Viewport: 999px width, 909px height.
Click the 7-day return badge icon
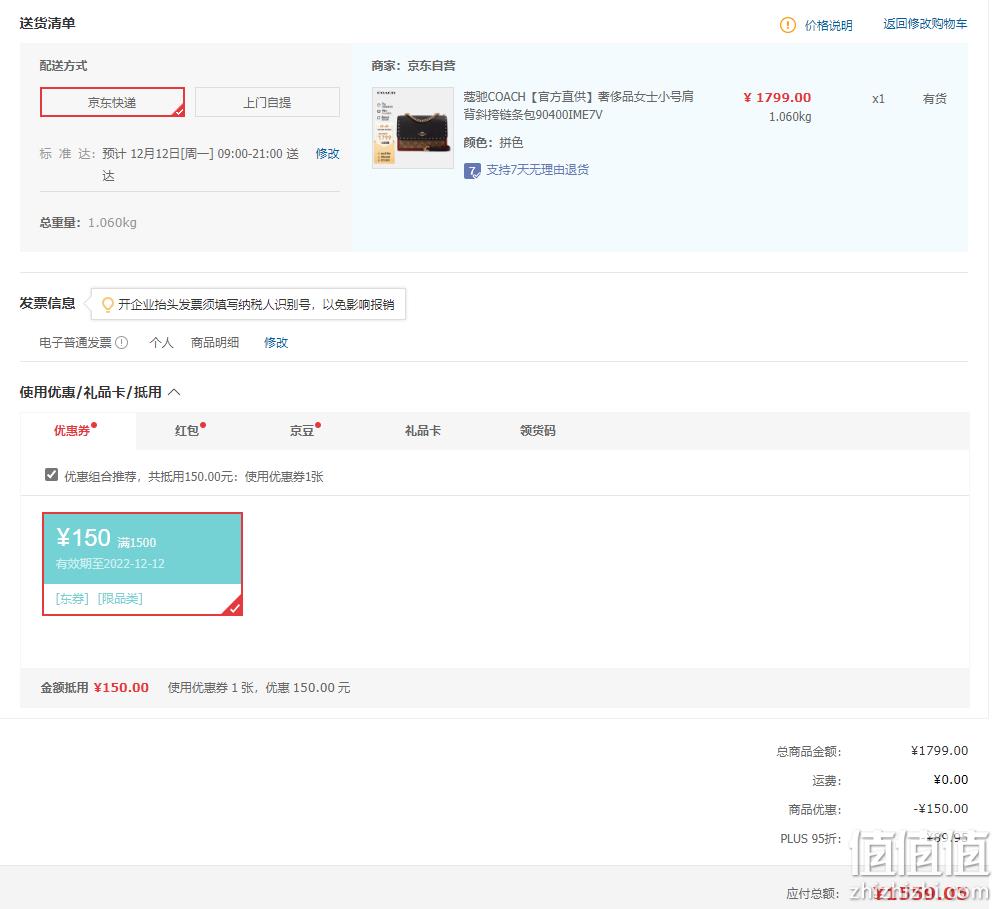pos(472,171)
